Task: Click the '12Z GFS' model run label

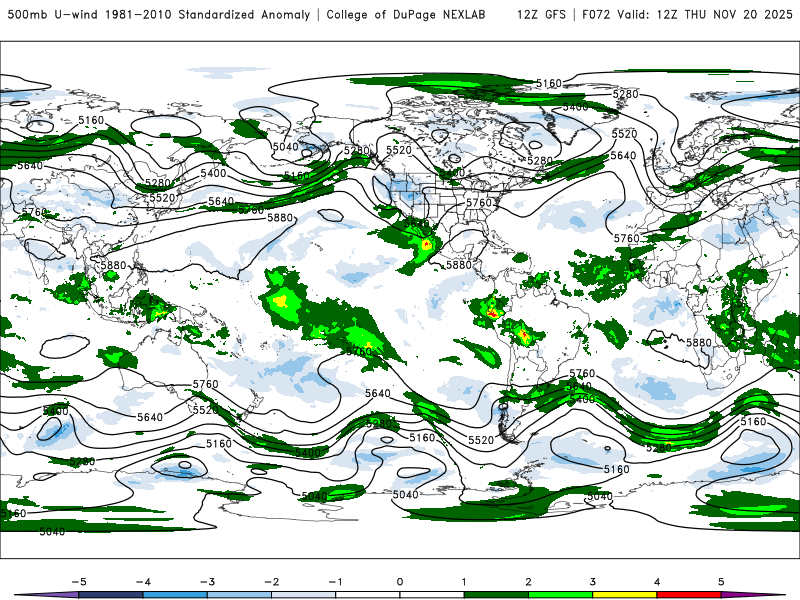Action: 541,14
